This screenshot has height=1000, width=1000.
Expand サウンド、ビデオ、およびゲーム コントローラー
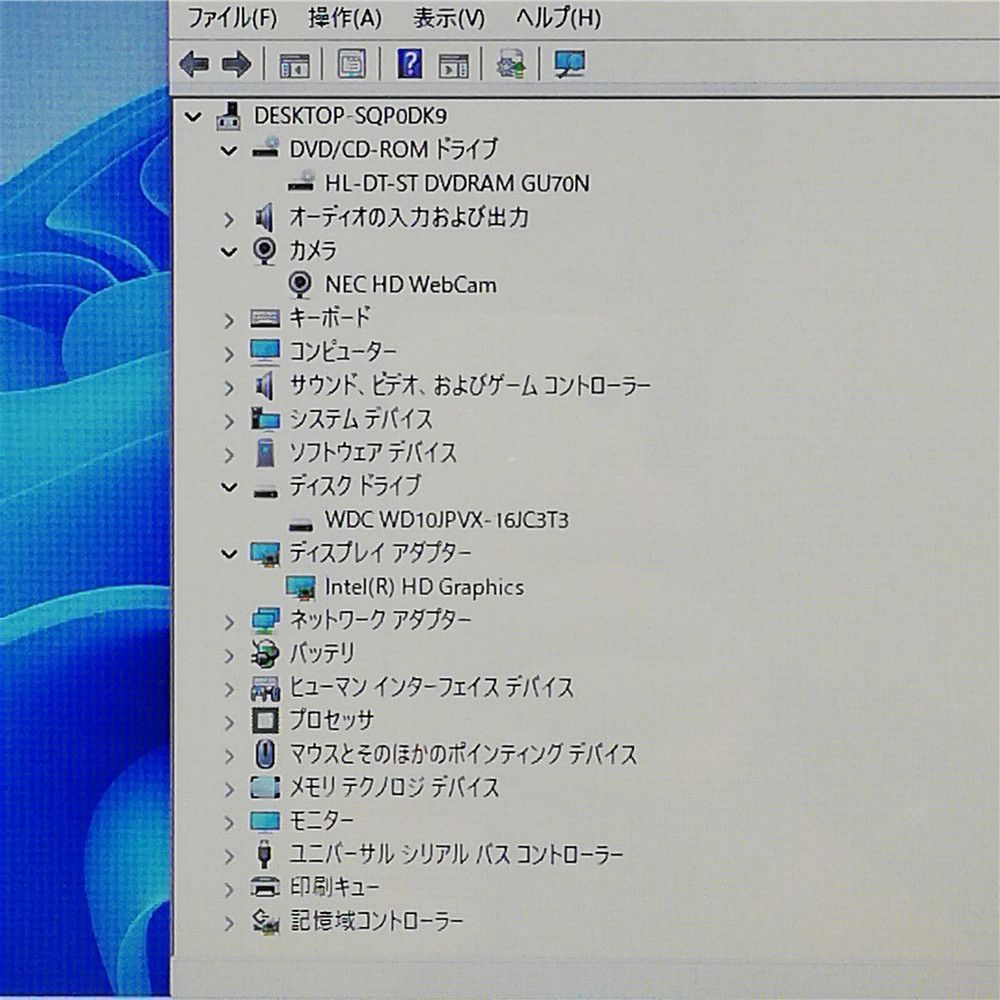tap(228, 387)
